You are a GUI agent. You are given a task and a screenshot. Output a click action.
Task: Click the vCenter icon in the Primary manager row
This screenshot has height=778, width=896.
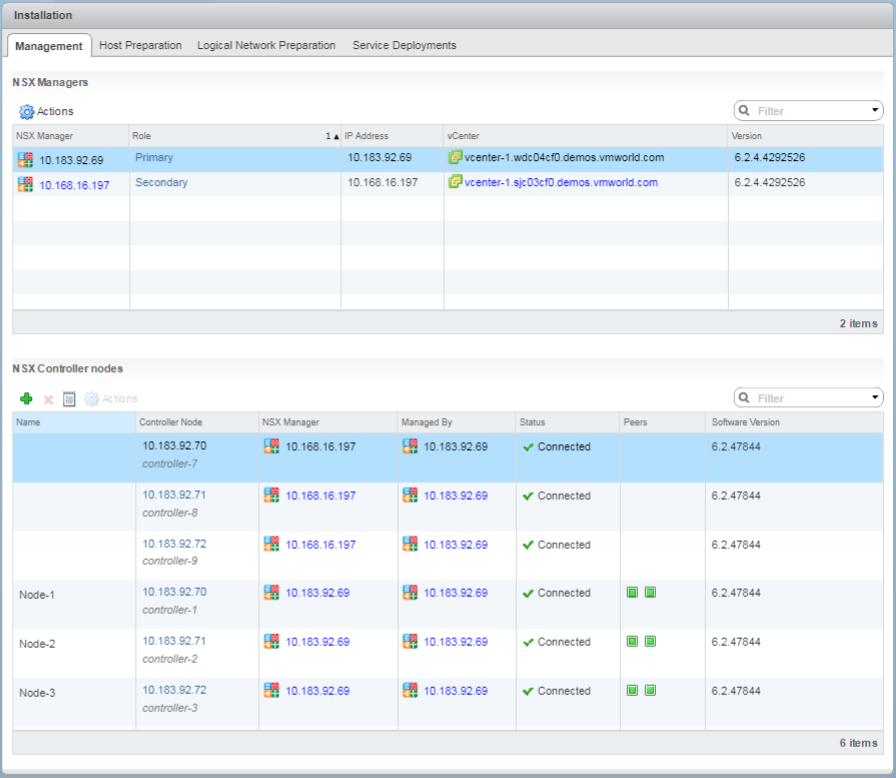point(455,157)
